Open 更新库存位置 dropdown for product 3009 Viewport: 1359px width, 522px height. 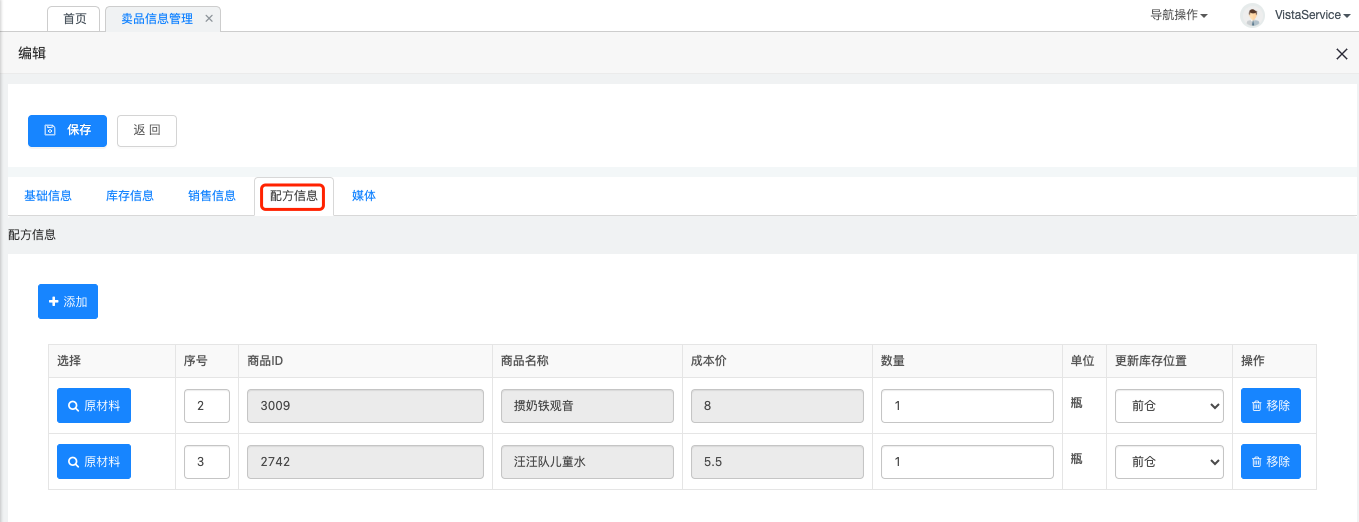click(1170, 406)
